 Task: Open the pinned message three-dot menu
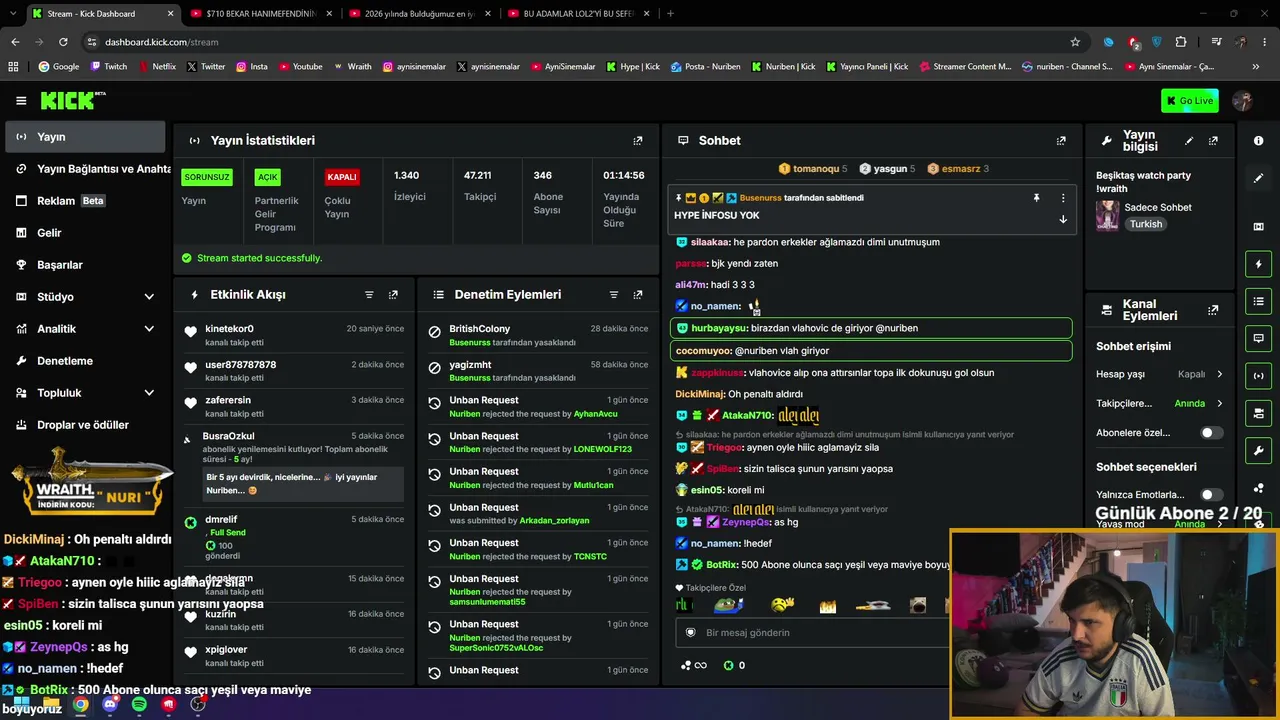tap(1063, 198)
